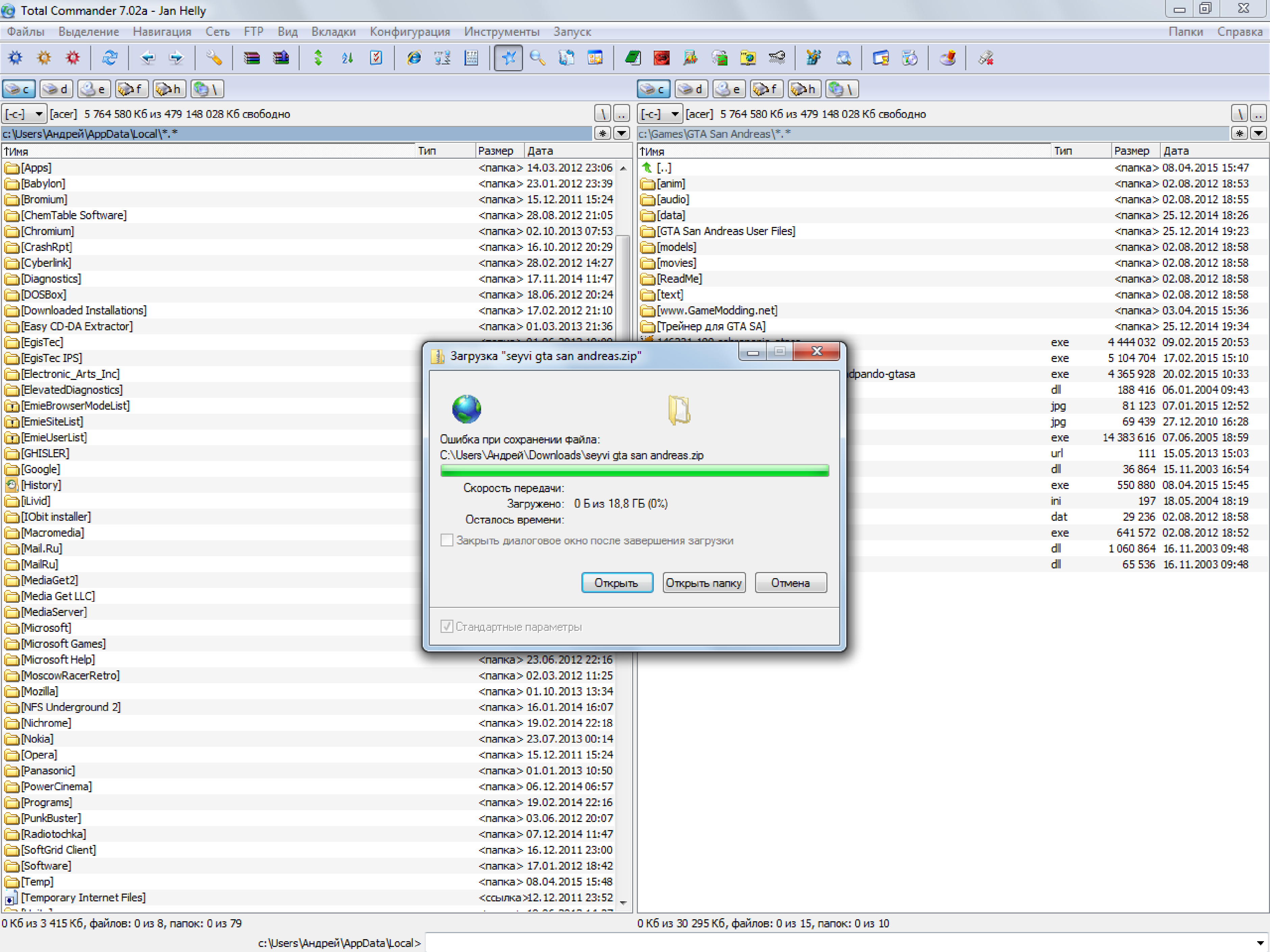The height and width of the screenshot is (952, 1270).
Task: Click the refresh panels icon
Action: click(110, 58)
